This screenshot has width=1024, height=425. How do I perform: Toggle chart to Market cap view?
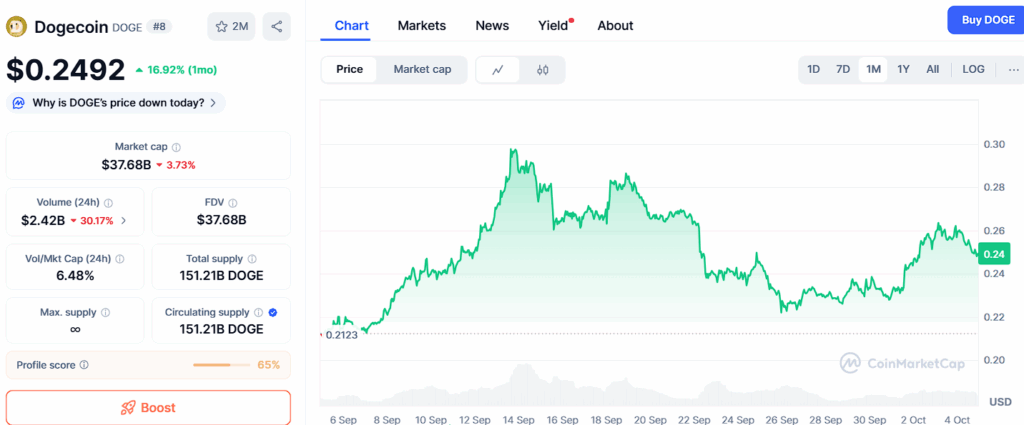click(422, 69)
